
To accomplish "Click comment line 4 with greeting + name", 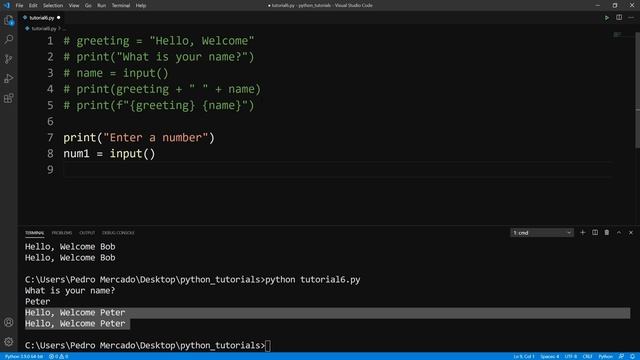I will click(162, 89).
